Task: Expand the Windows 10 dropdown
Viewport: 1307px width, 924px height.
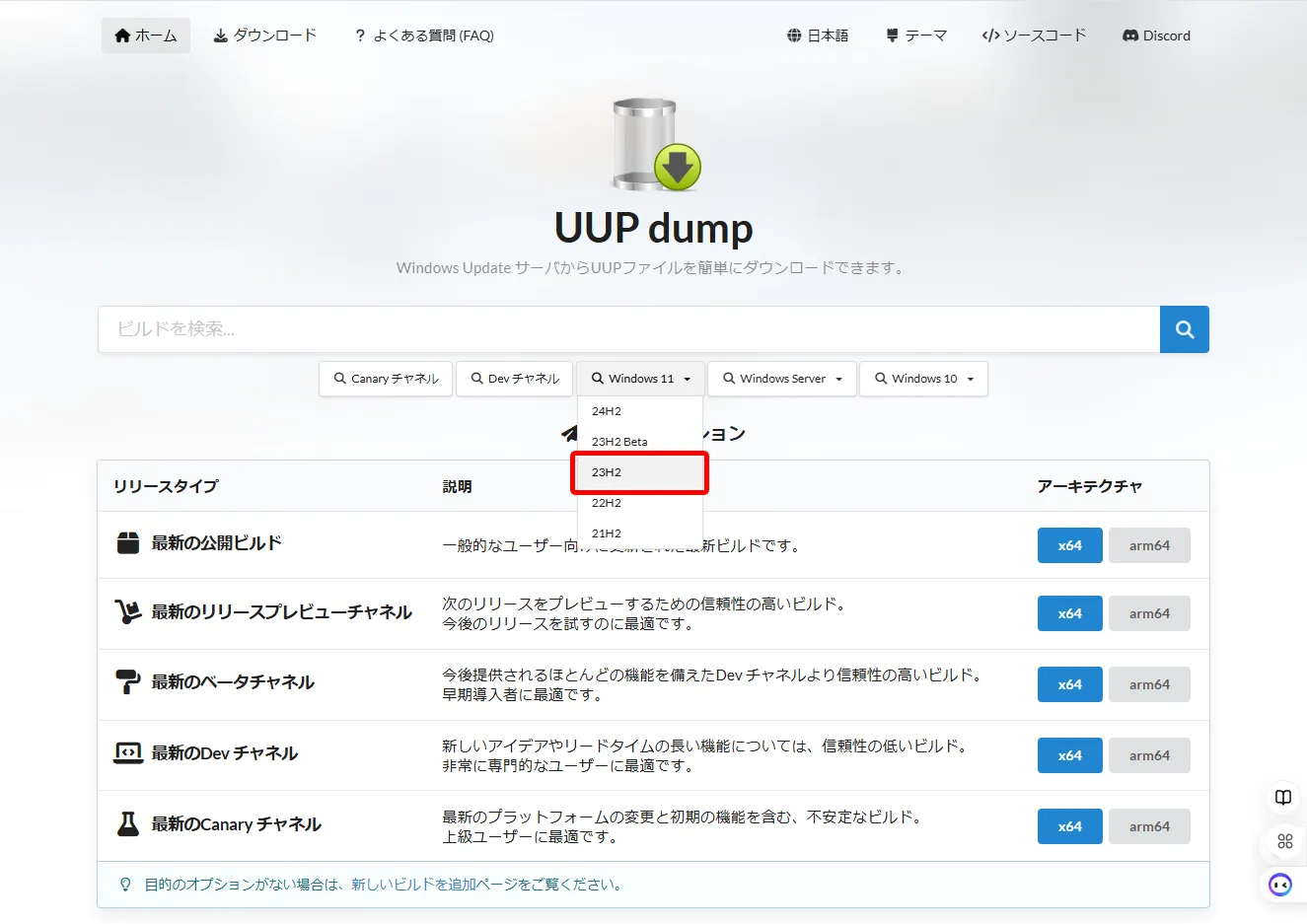Action: (924, 379)
